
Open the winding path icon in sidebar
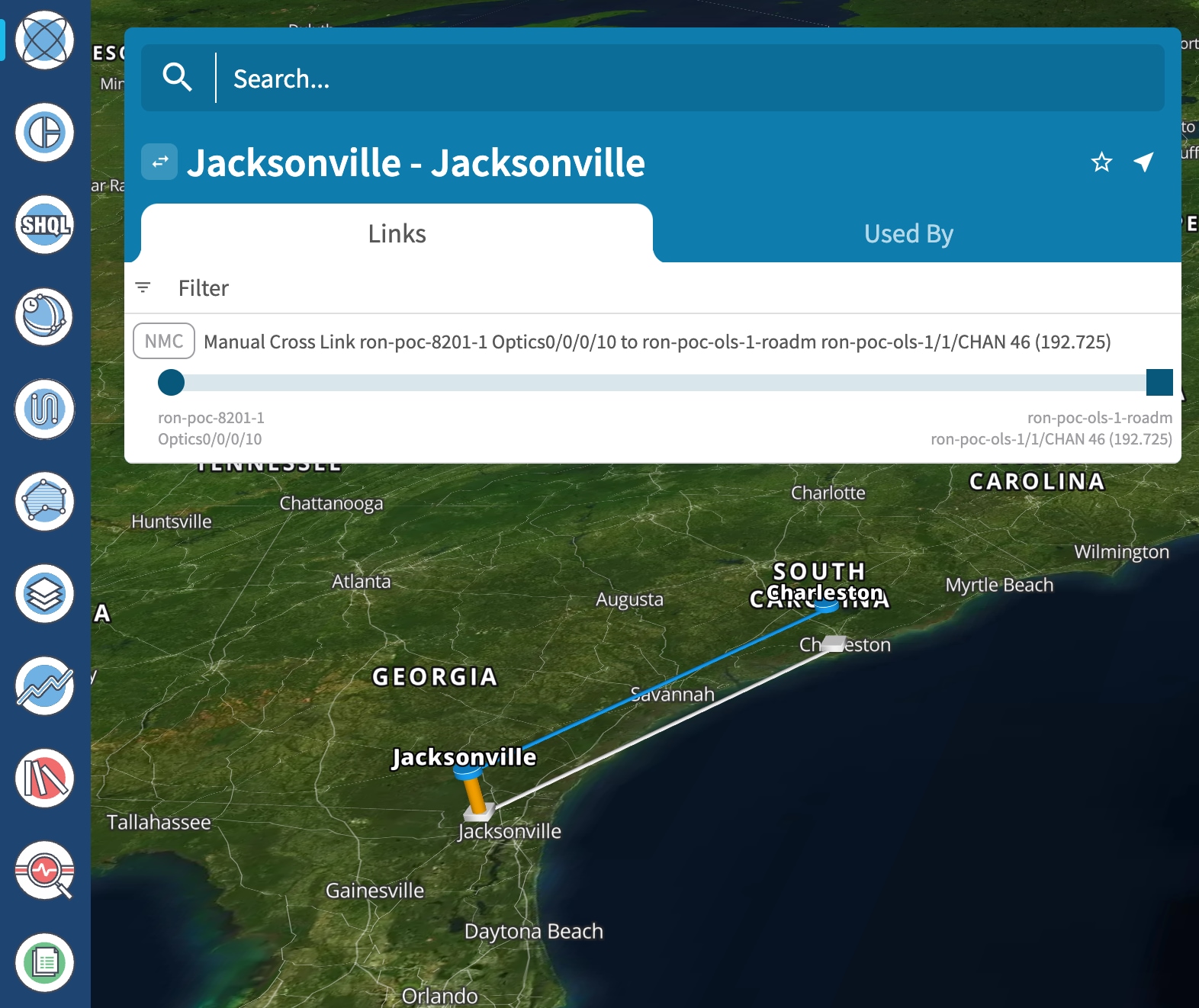pos(45,409)
